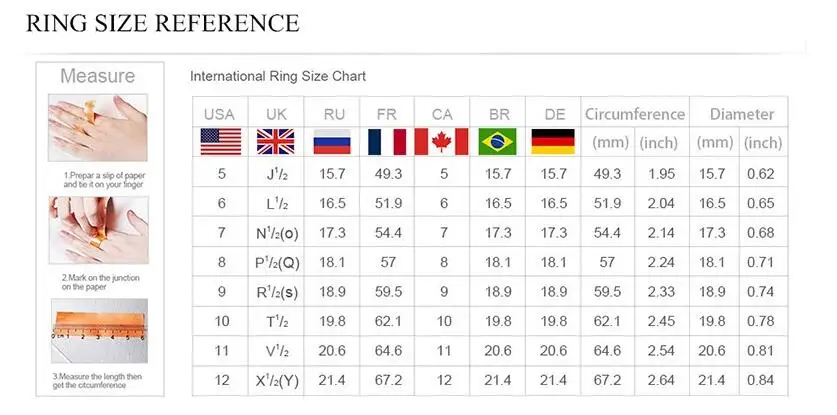Open the finger wrapping step photo
Image resolution: width=837 pixels, height=415 pixels.
pyautogui.click(x=98, y=128)
